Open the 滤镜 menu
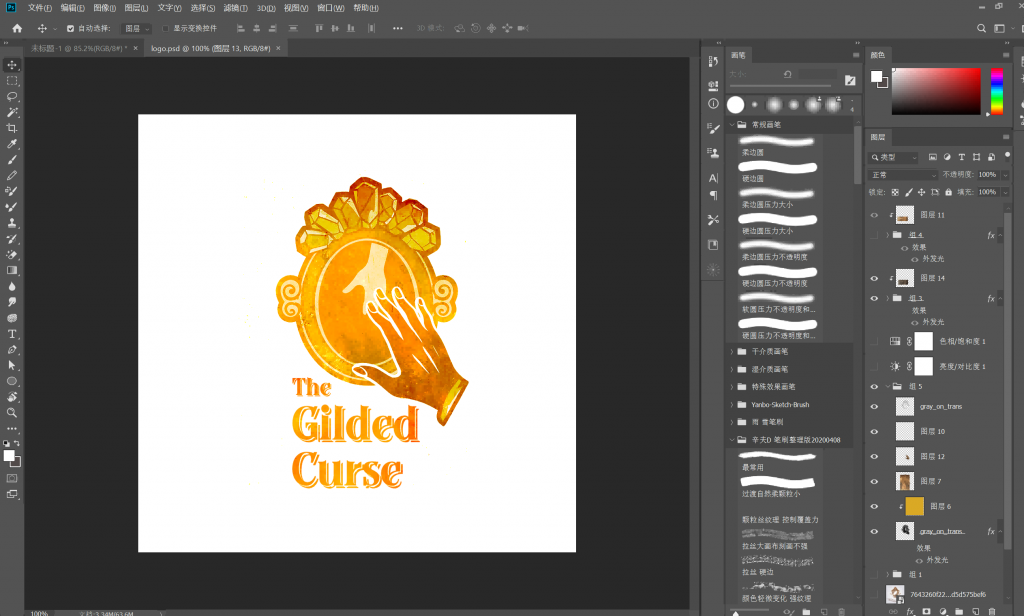The image size is (1024, 616). tap(235, 8)
